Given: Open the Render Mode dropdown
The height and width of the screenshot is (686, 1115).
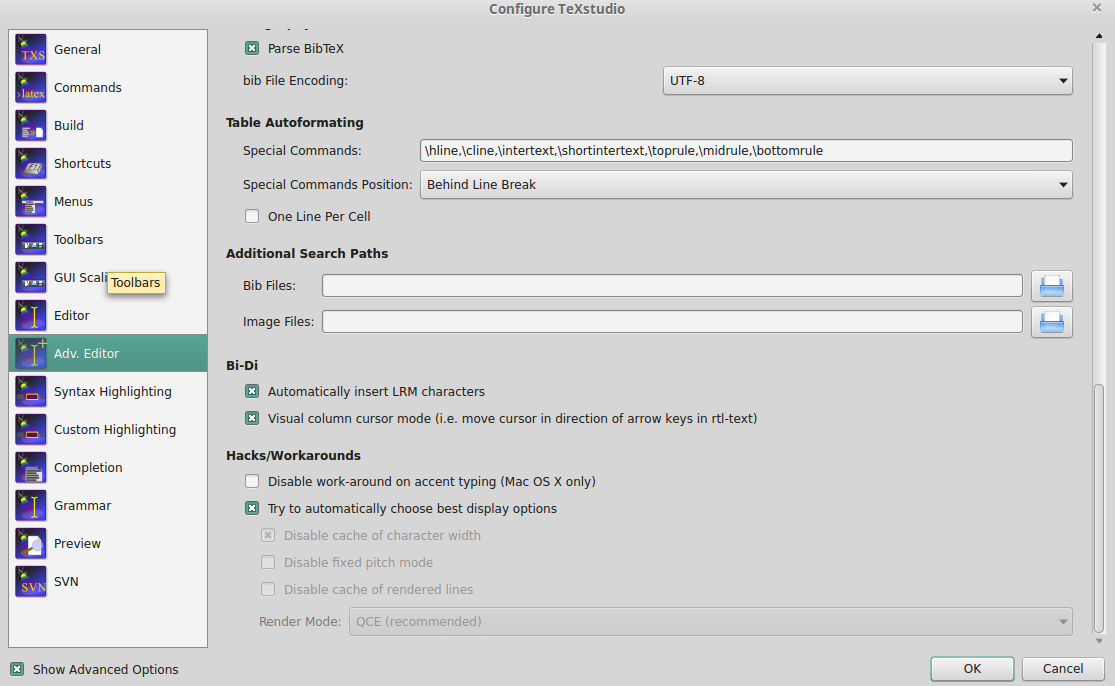Looking at the screenshot, I should pos(710,622).
